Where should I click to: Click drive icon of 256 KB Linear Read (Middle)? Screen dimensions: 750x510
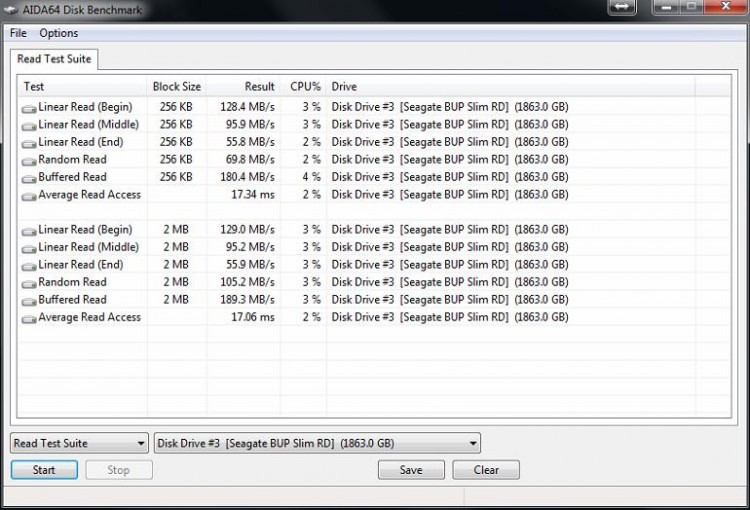(29, 126)
